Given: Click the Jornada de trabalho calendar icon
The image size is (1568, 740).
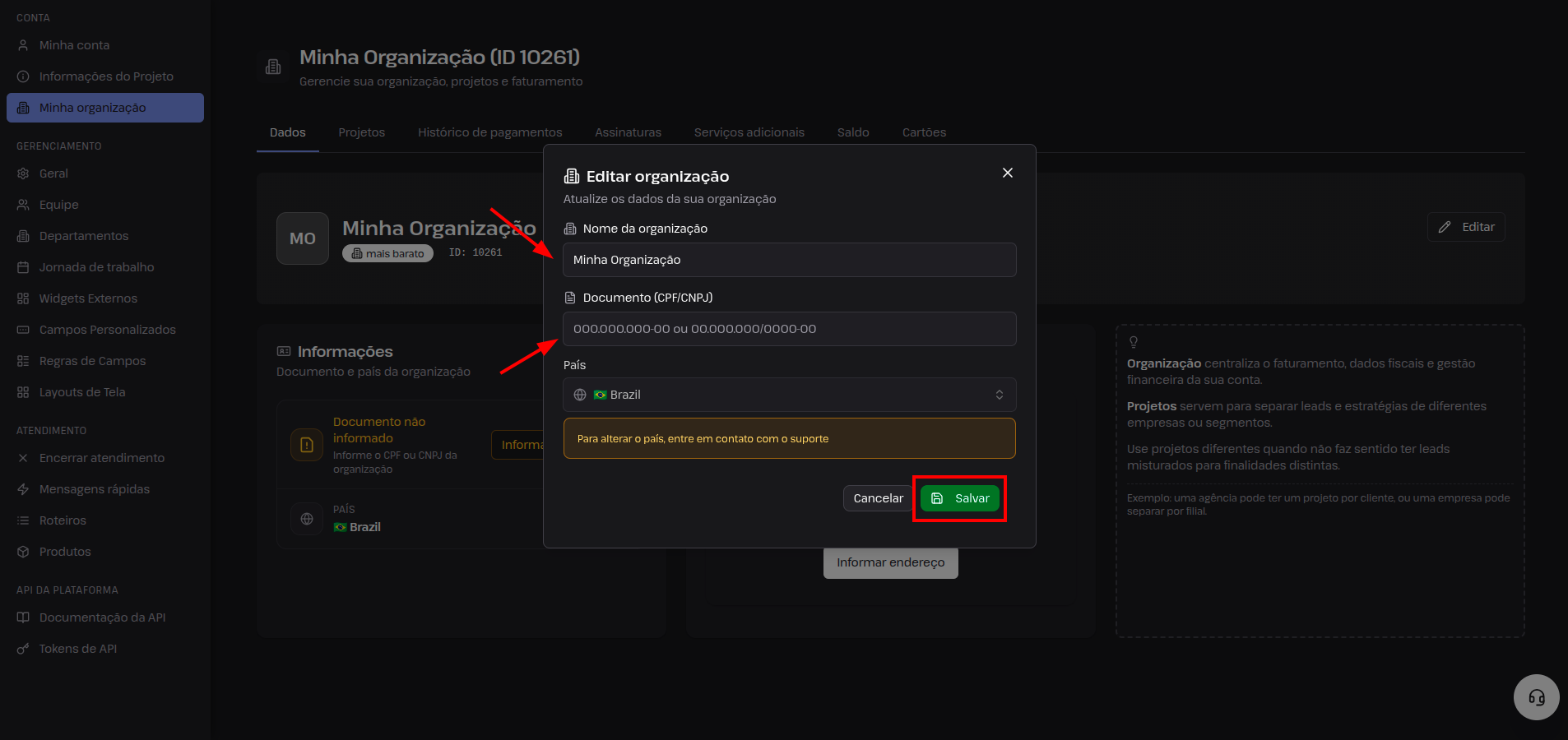Looking at the screenshot, I should pyautogui.click(x=23, y=267).
